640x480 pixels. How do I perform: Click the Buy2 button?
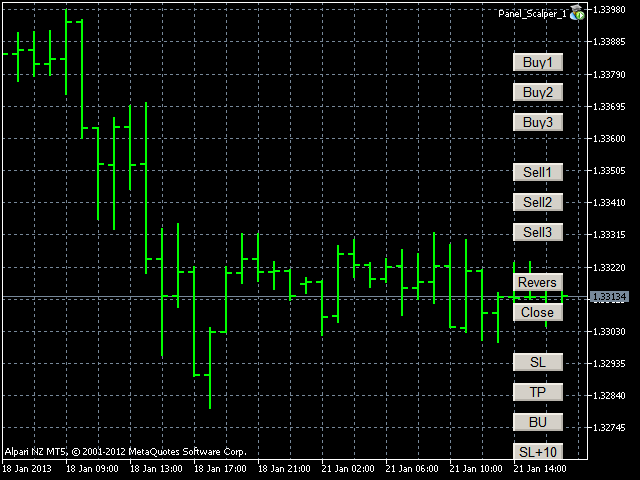tap(538, 92)
